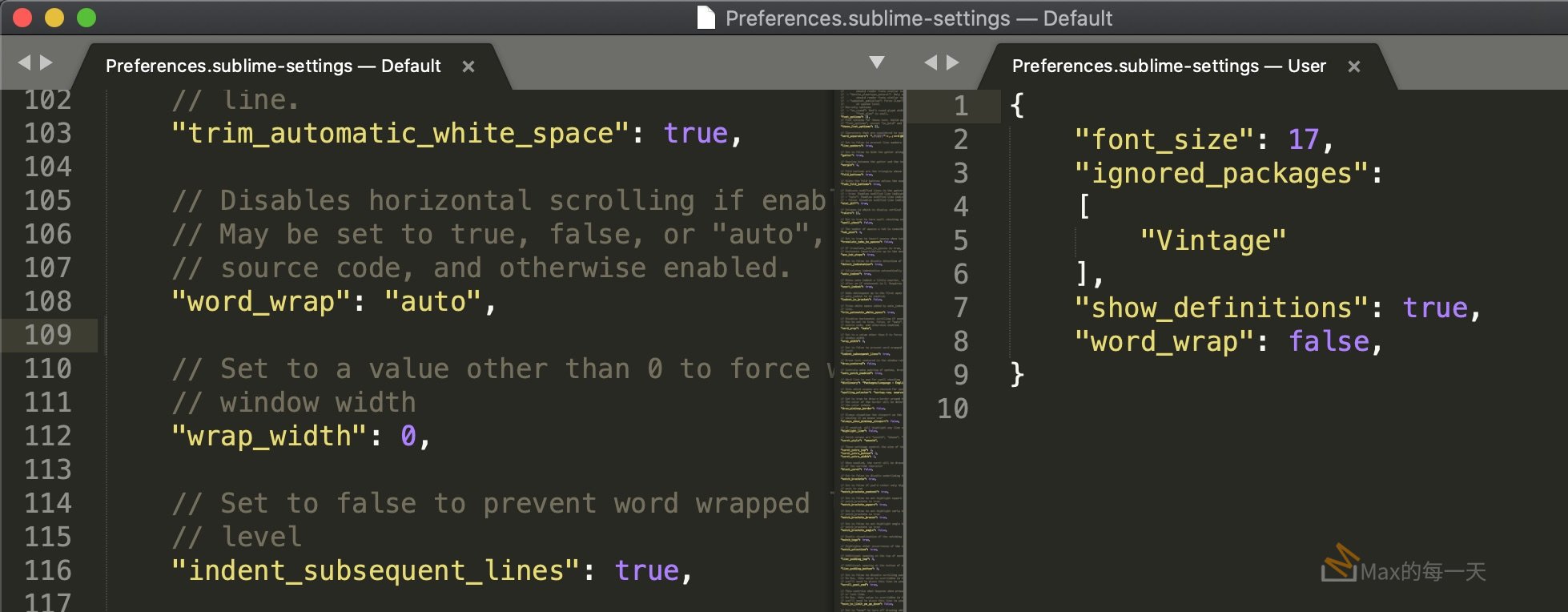Minimize the window with yellow button
The image size is (1568, 612).
(x=54, y=18)
